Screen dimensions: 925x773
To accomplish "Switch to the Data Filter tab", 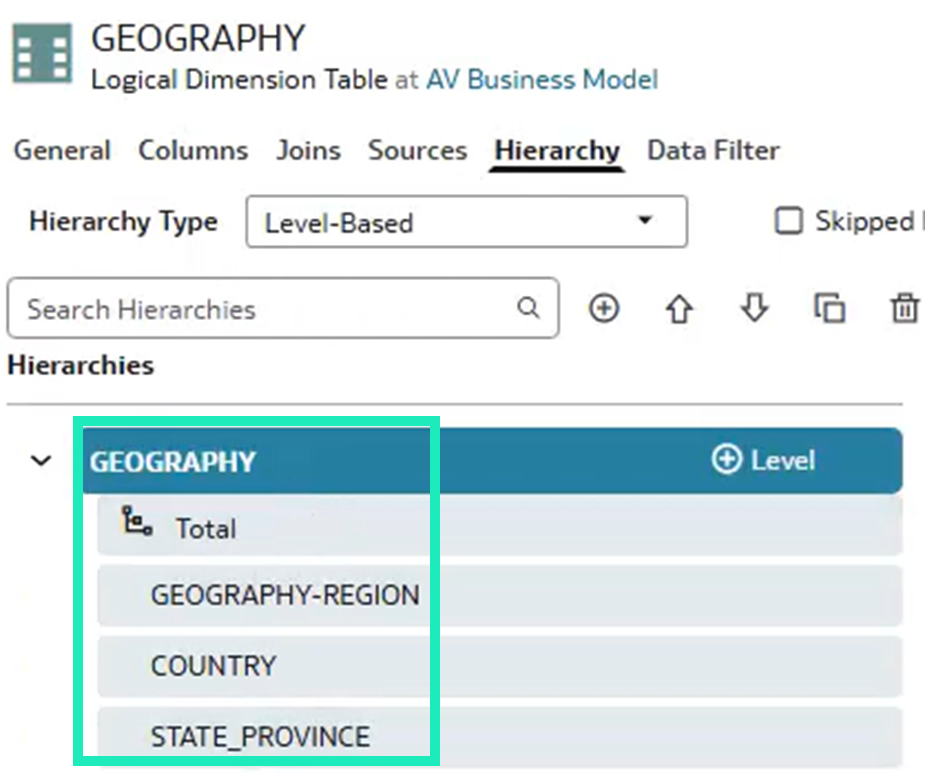I will pyautogui.click(x=712, y=150).
